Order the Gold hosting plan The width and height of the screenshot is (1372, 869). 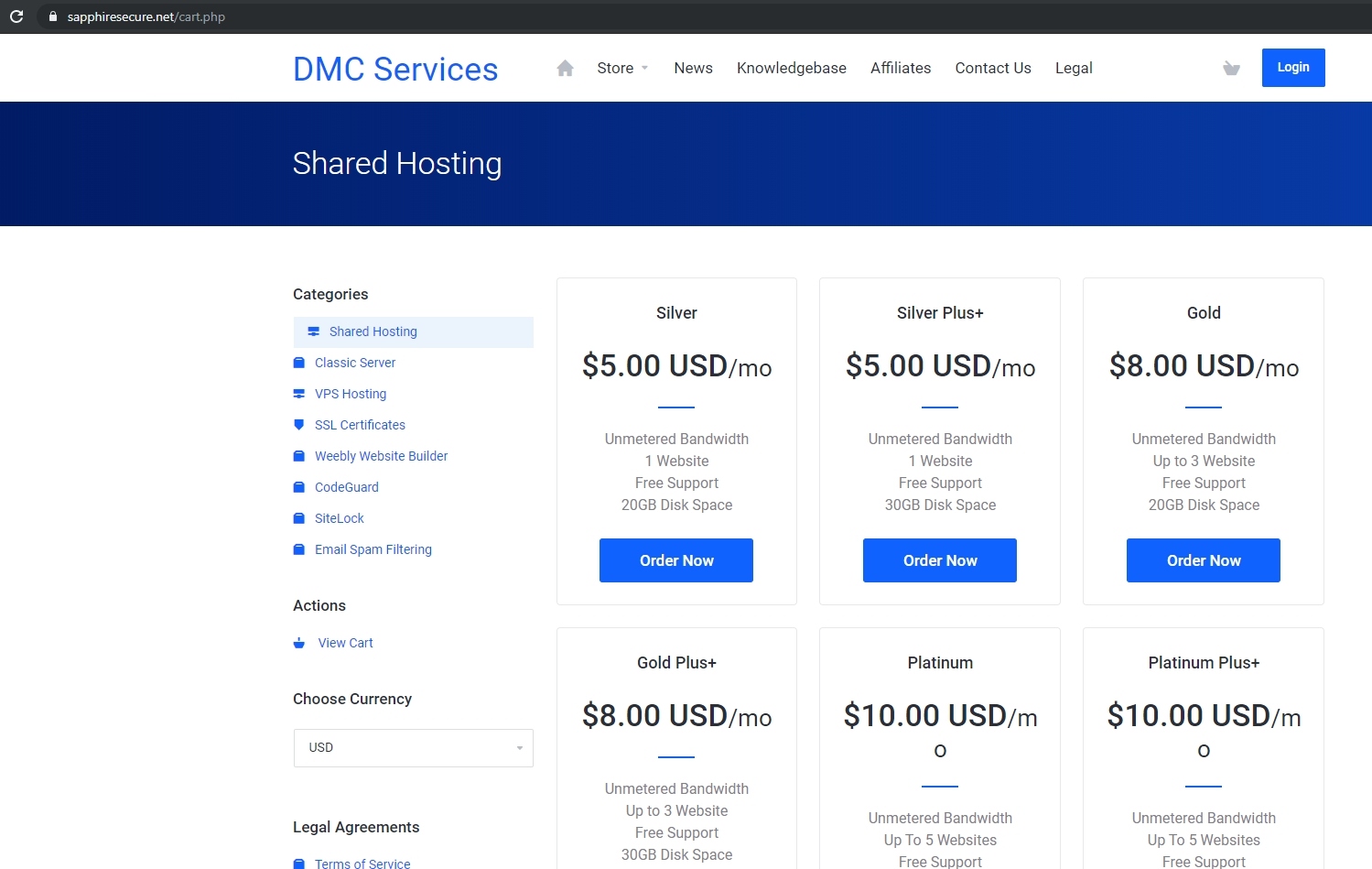1204,560
